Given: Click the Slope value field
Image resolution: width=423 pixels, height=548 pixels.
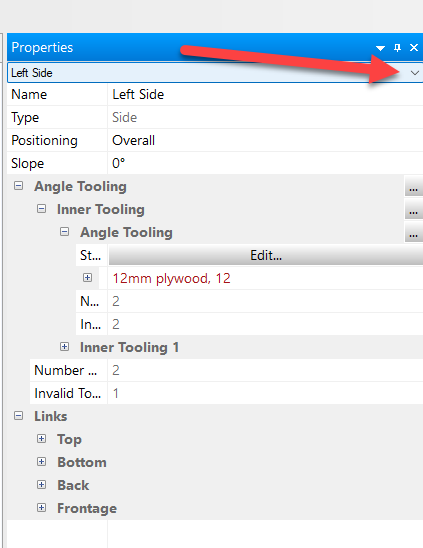Looking at the screenshot, I should click(x=265, y=163).
